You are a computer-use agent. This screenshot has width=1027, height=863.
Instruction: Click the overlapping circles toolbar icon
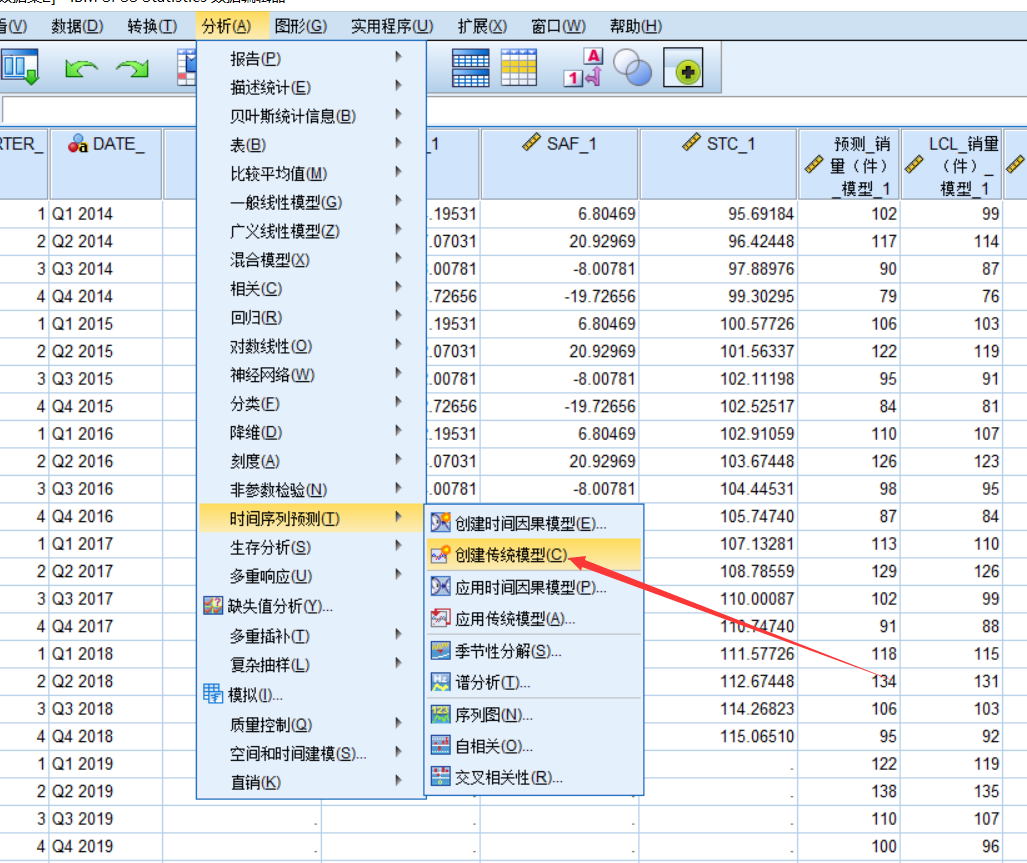tap(632, 67)
